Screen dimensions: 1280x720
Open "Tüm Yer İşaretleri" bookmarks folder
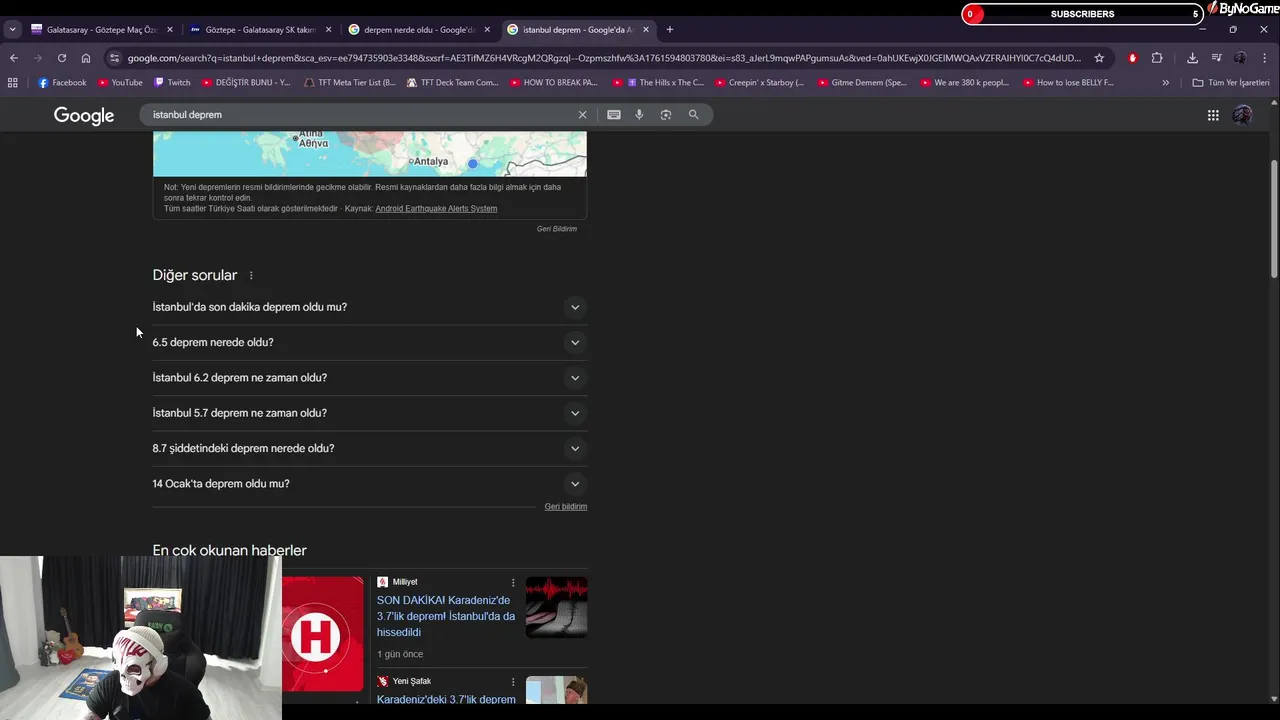coord(1230,83)
